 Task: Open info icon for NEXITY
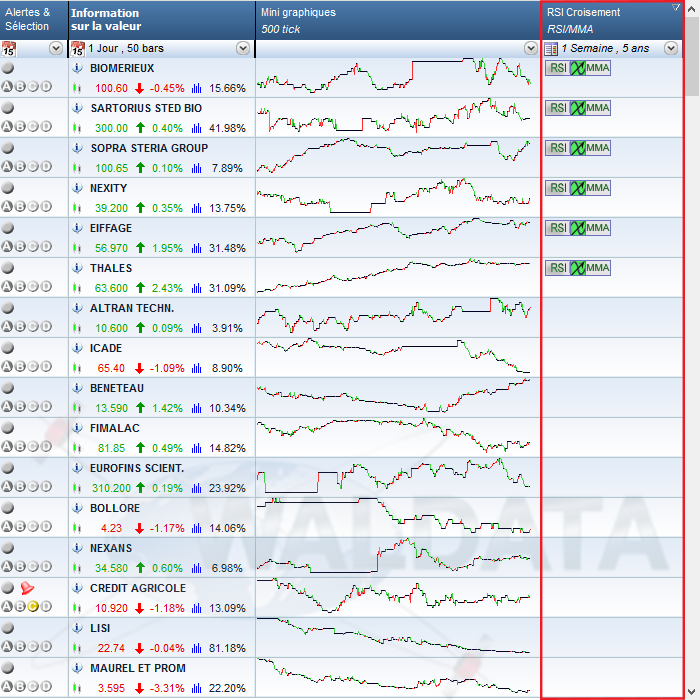(x=77, y=188)
